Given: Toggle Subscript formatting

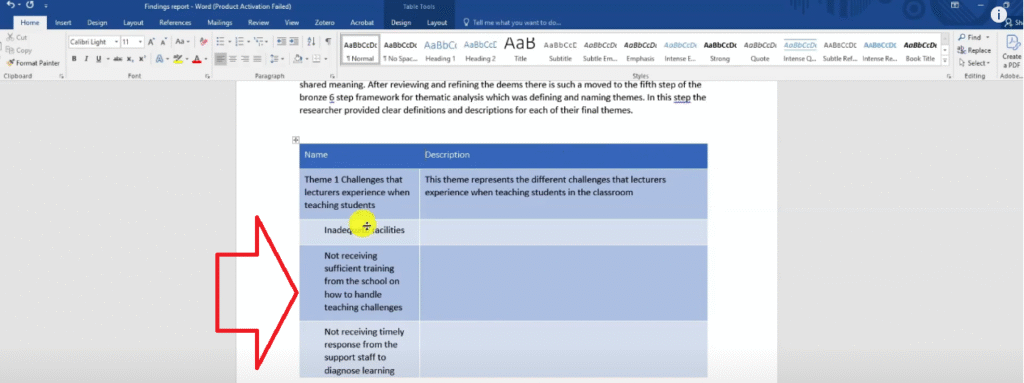Looking at the screenshot, I should click(131, 59).
